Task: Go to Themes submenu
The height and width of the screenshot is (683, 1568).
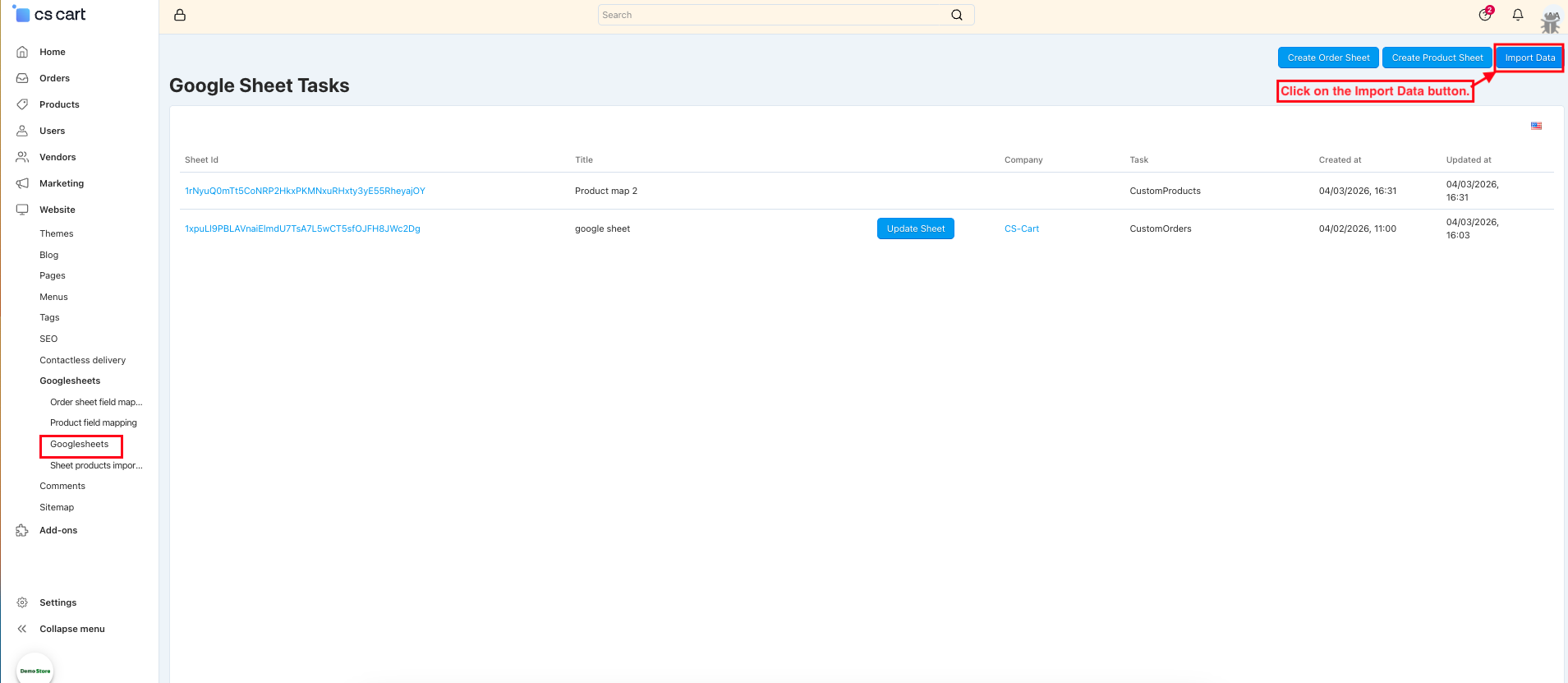Action: click(57, 233)
